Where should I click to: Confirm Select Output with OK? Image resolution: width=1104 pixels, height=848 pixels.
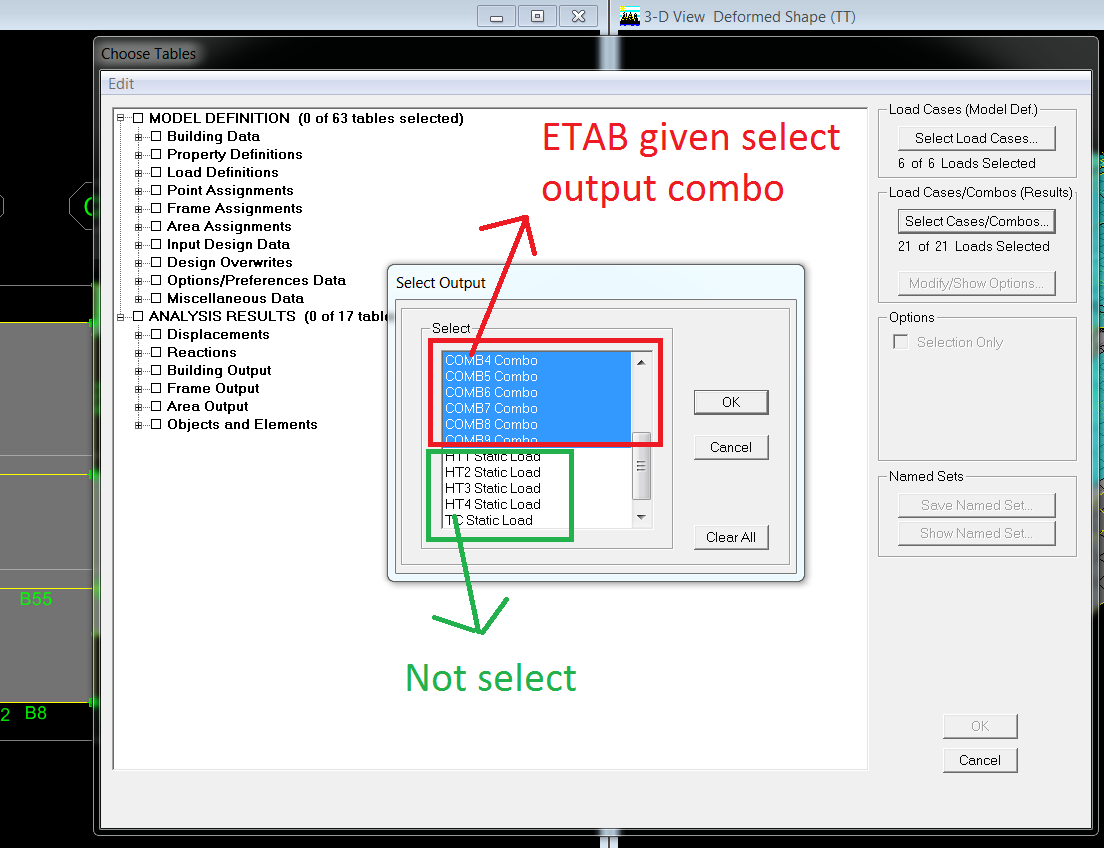[731, 402]
